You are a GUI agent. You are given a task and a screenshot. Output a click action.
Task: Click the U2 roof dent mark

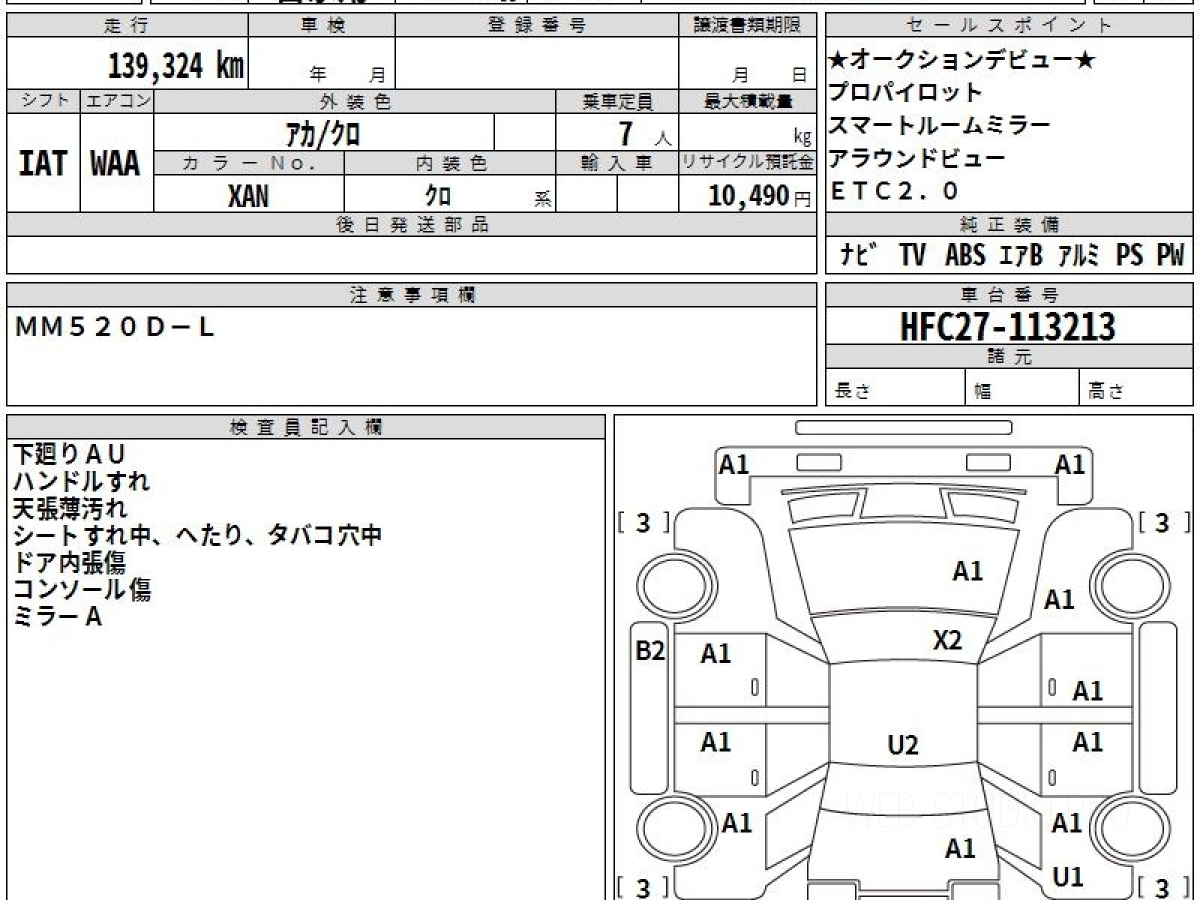tap(903, 744)
